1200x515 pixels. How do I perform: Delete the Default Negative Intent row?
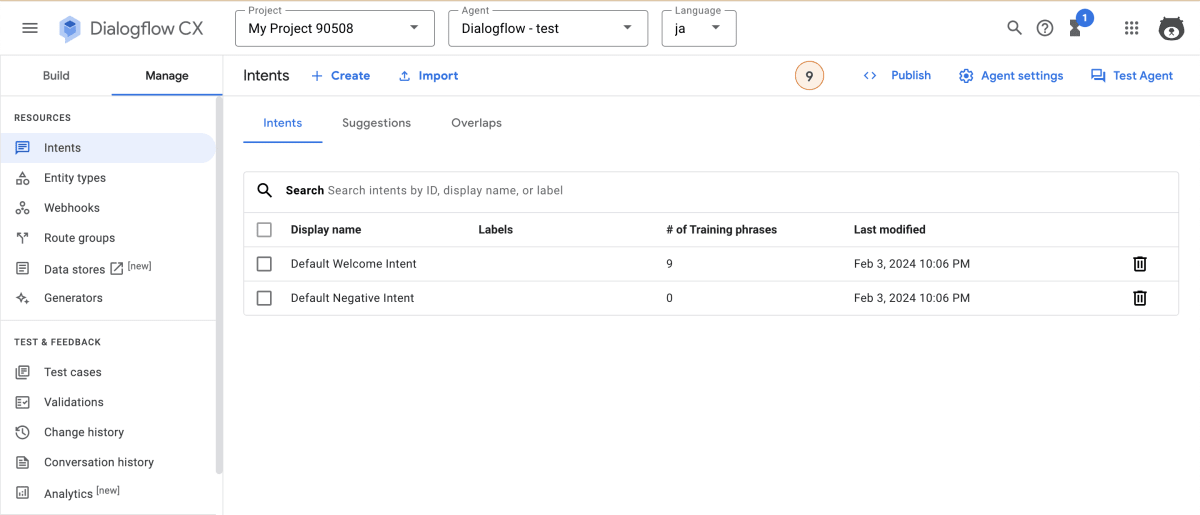pos(1139,298)
